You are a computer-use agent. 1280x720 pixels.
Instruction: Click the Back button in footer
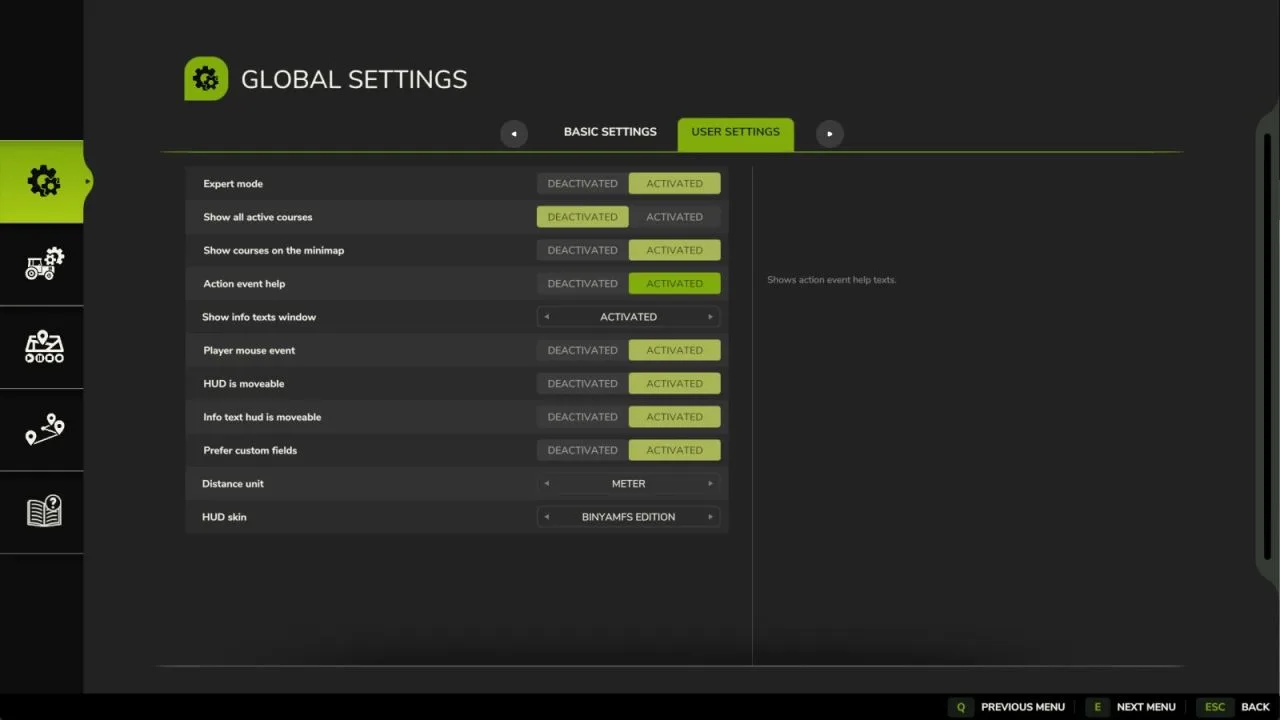[1256, 707]
